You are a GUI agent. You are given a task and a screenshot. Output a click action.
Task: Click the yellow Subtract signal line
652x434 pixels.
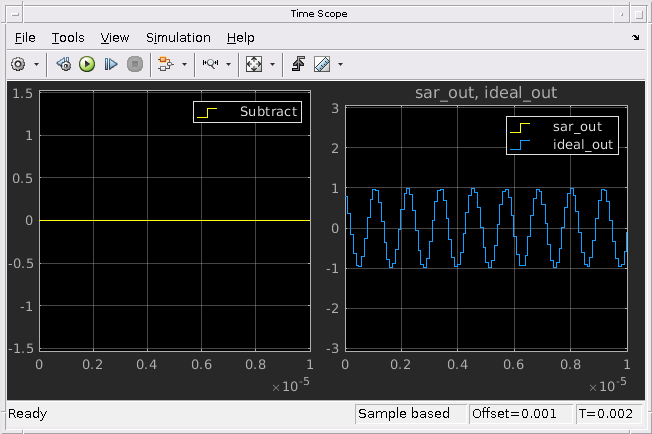(x=175, y=220)
